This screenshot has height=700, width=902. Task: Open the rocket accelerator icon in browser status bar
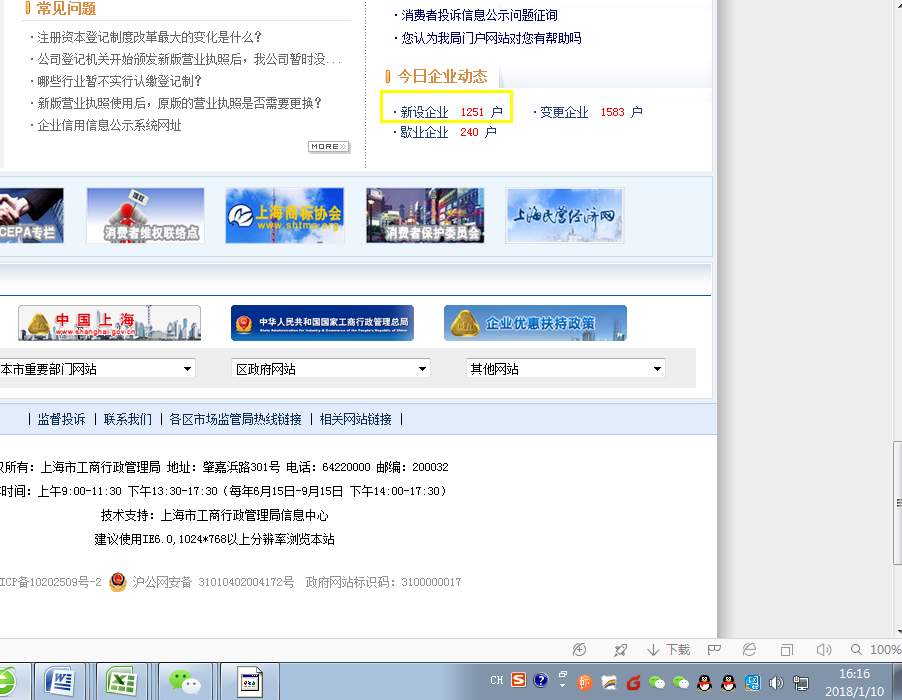tap(620, 650)
